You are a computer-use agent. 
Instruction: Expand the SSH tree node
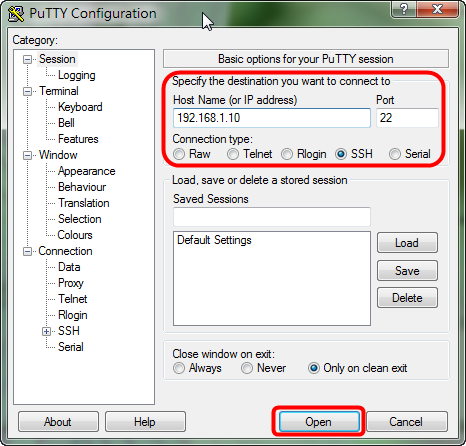click(x=46, y=331)
